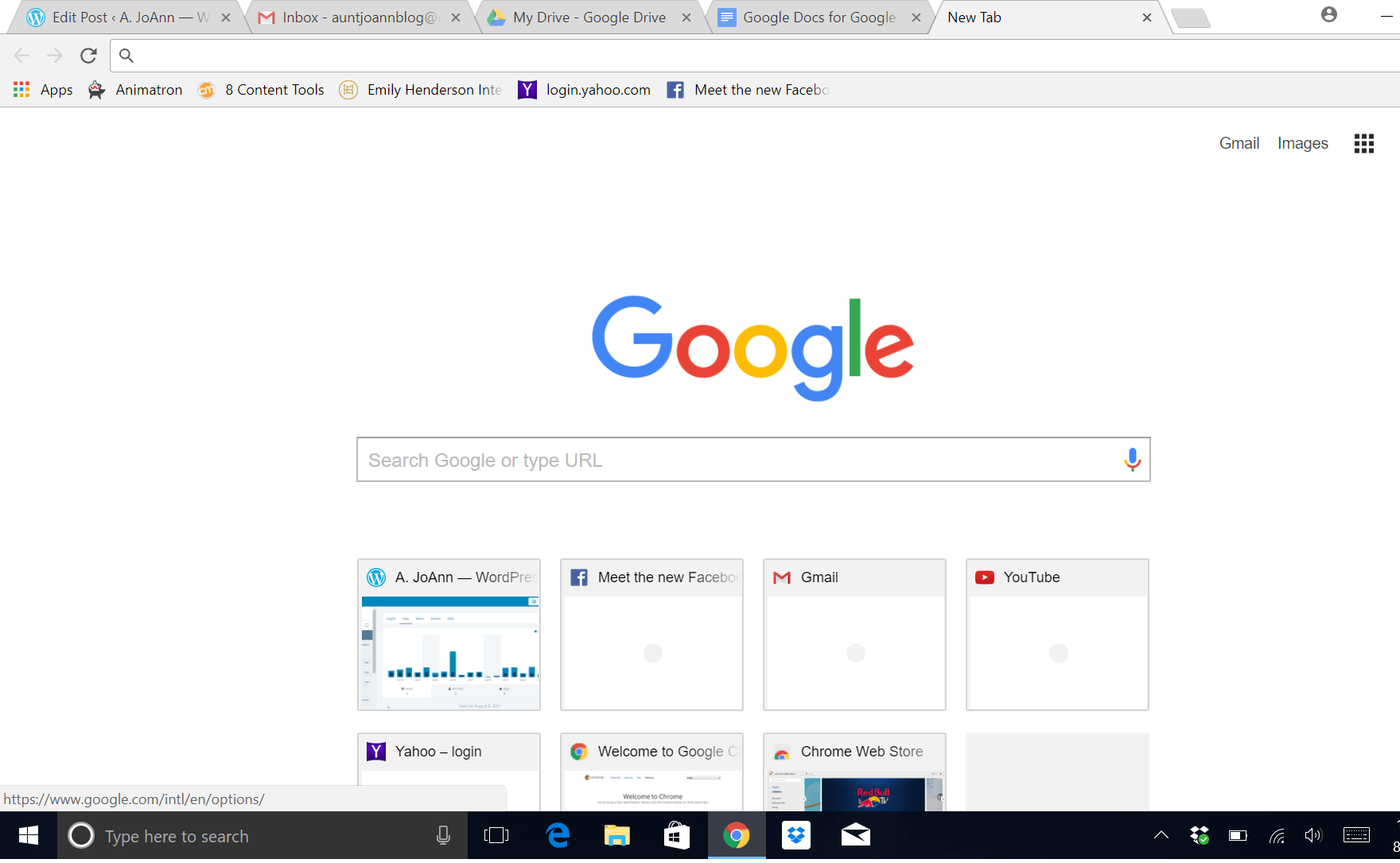Screen dimensions: 1400x863
Task: Open the Google apps grid launcher
Action: point(1364,143)
